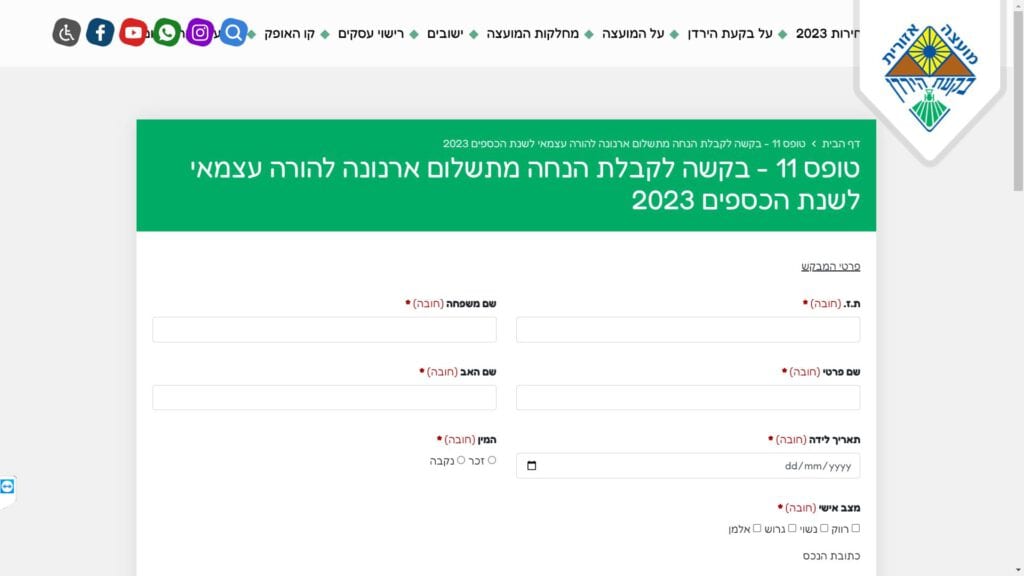This screenshot has height=576, width=1024.
Task: Click the ת.ז. ID input field
Action: click(x=688, y=330)
